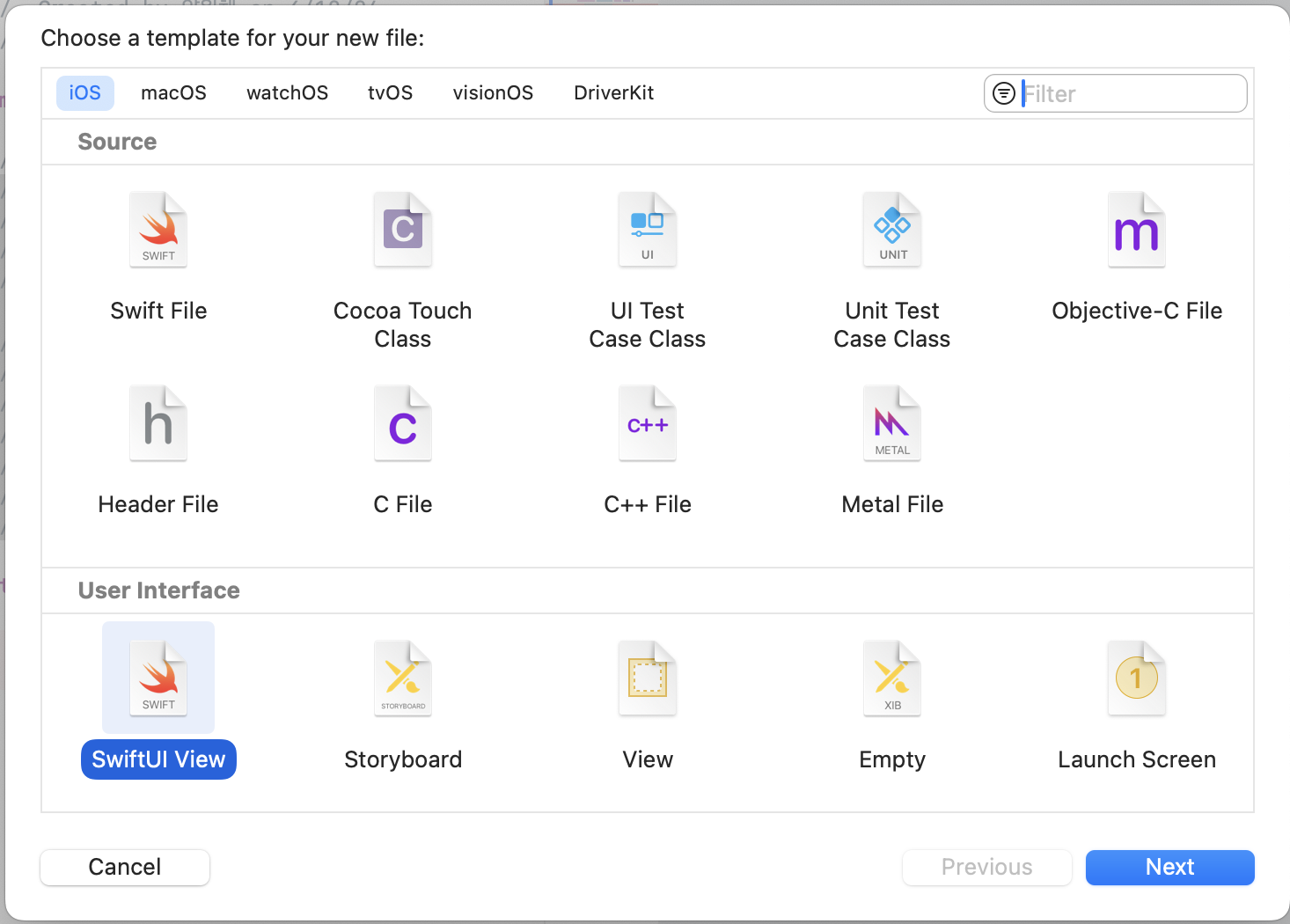Image resolution: width=1290 pixels, height=924 pixels.
Task: Click the 'C++ File' label
Action: 648,504
